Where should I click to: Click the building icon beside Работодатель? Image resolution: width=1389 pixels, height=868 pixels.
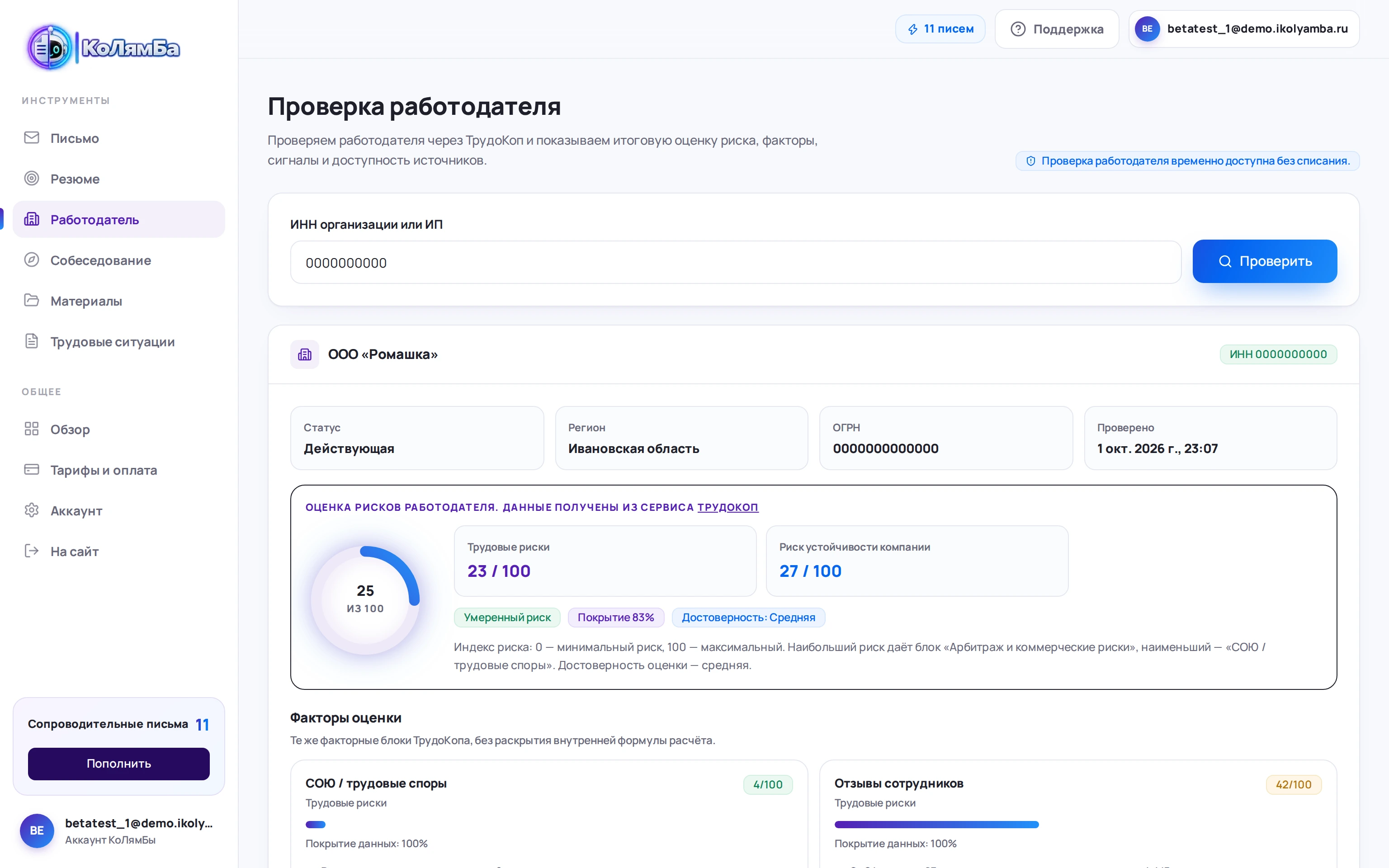point(32,219)
